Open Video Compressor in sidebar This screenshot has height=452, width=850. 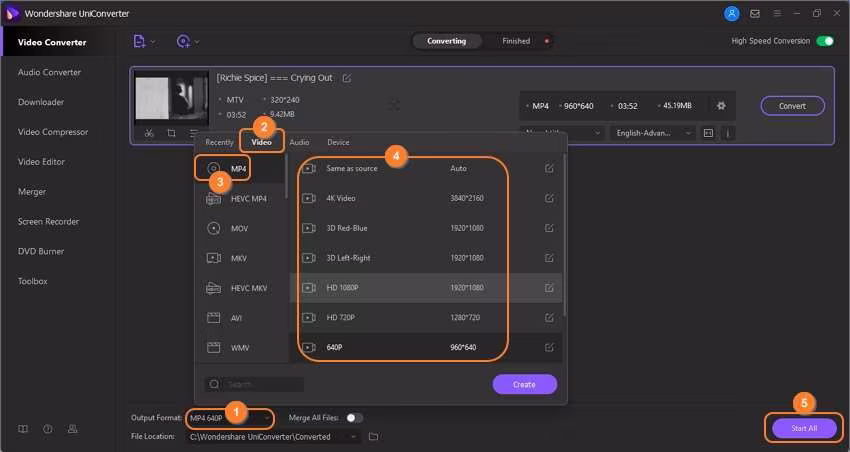coord(53,132)
